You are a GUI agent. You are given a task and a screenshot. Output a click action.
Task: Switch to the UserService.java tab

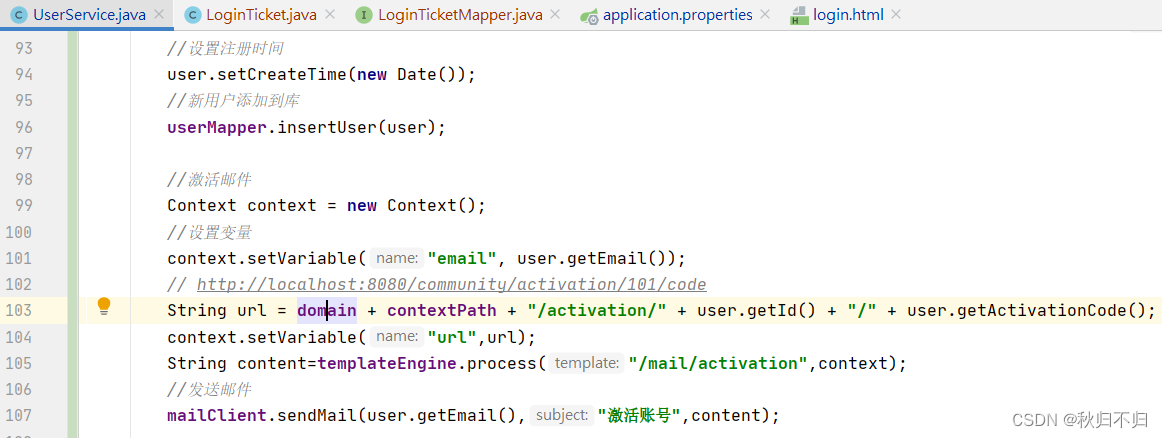[89, 15]
